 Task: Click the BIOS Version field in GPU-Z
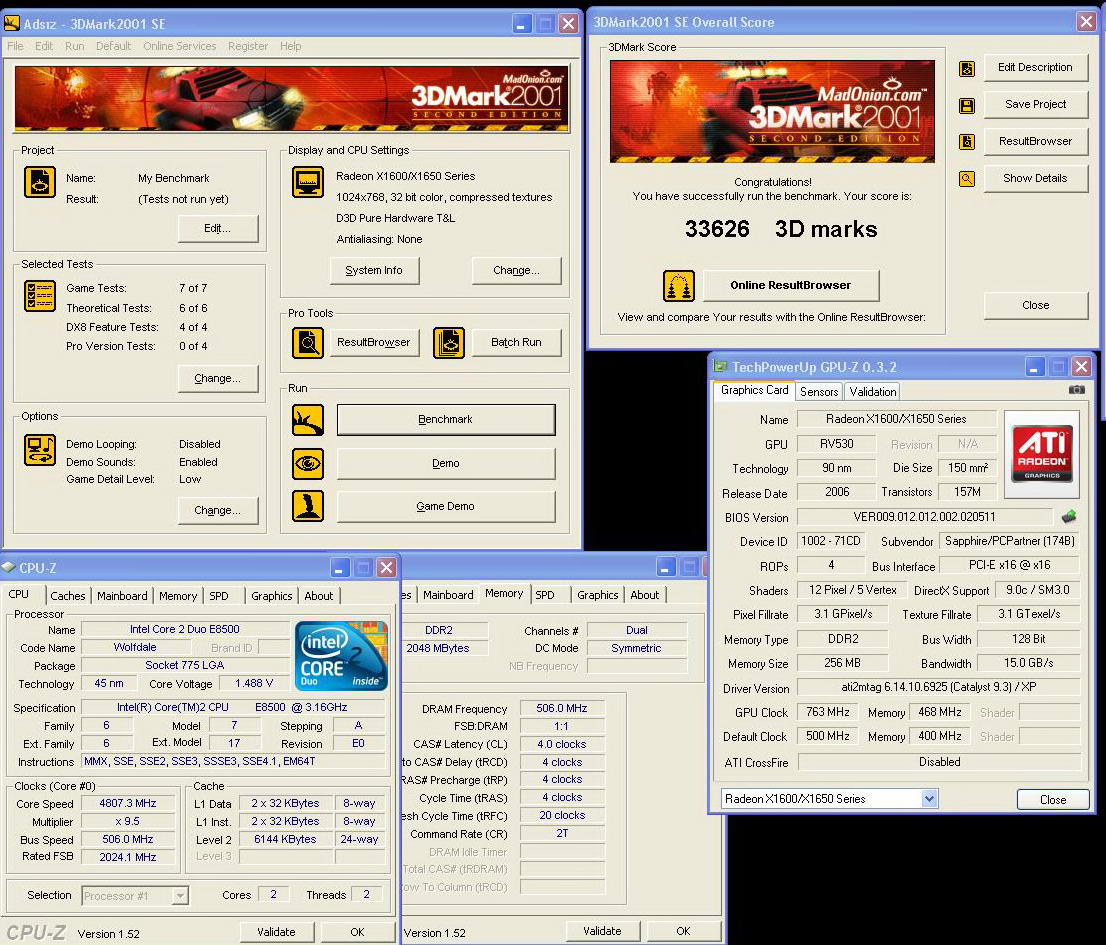click(924, 517)
